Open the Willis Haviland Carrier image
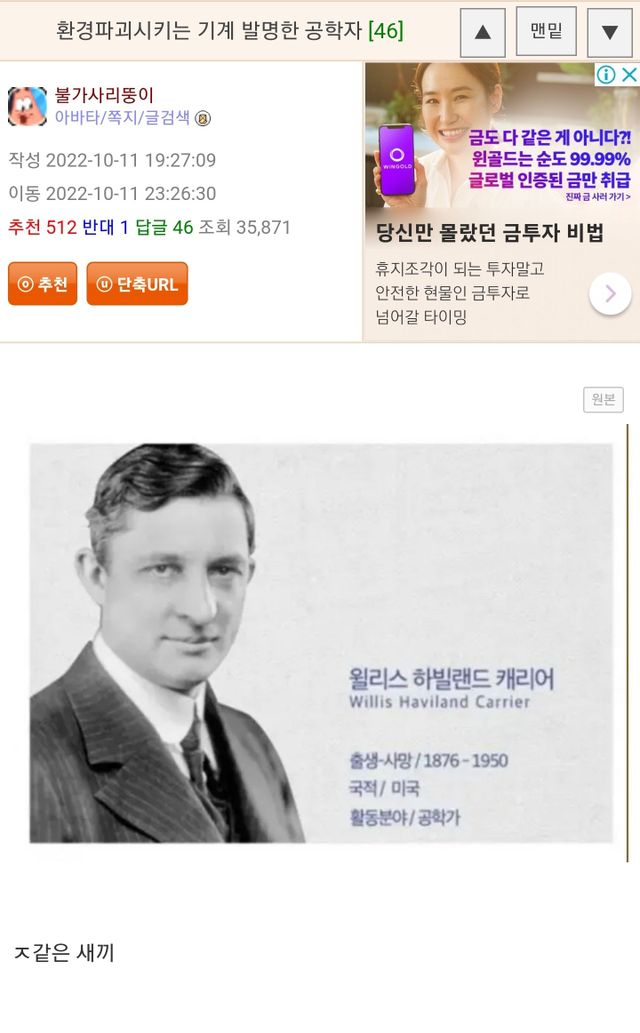640x1033 pixels. 322,643
